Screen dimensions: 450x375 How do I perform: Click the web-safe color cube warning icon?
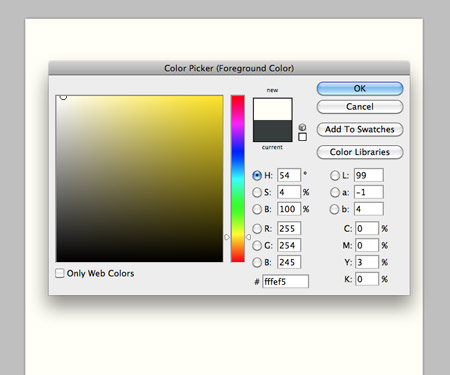302,127
